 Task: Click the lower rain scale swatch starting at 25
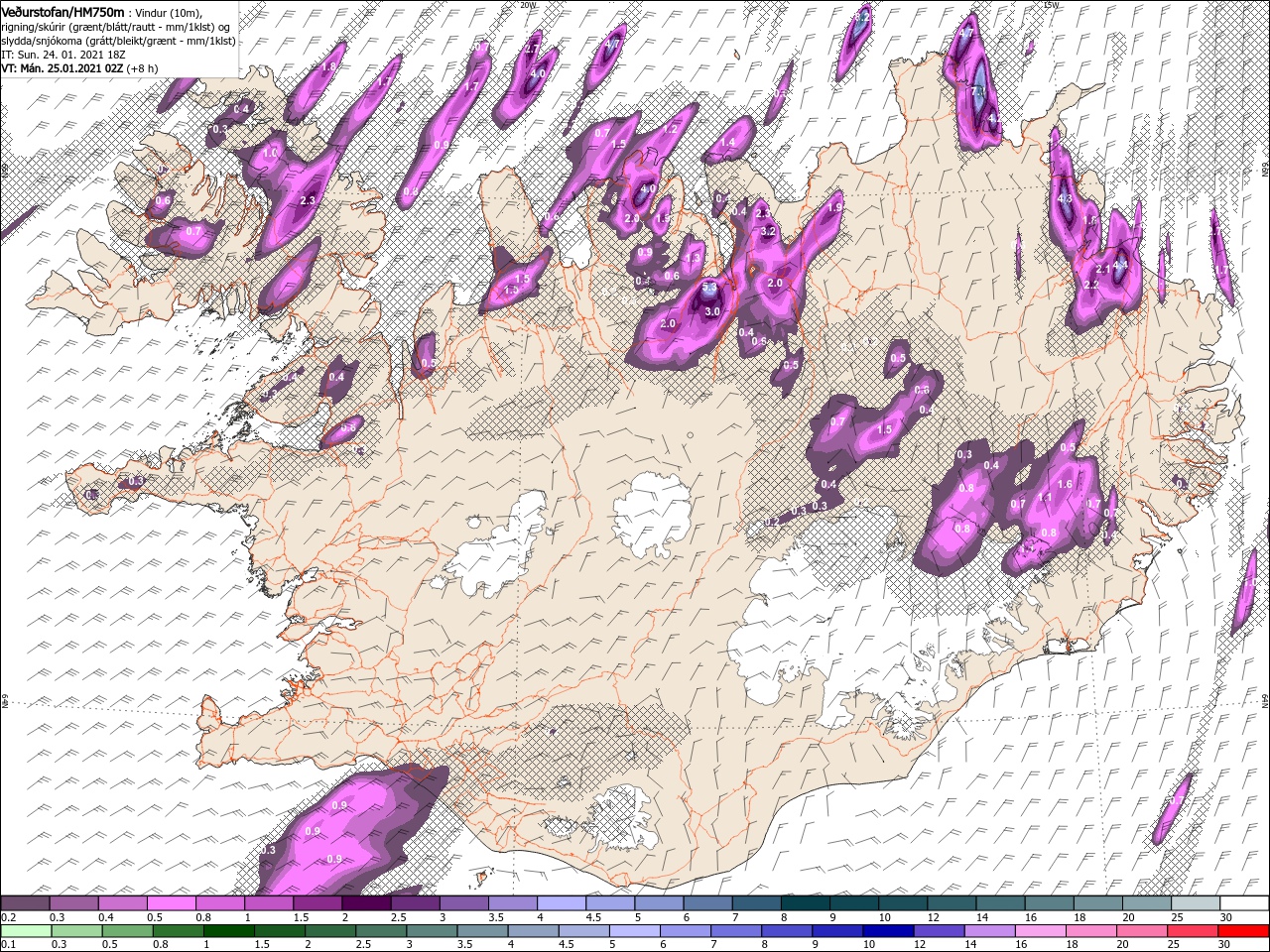[x=1195, y=931]
